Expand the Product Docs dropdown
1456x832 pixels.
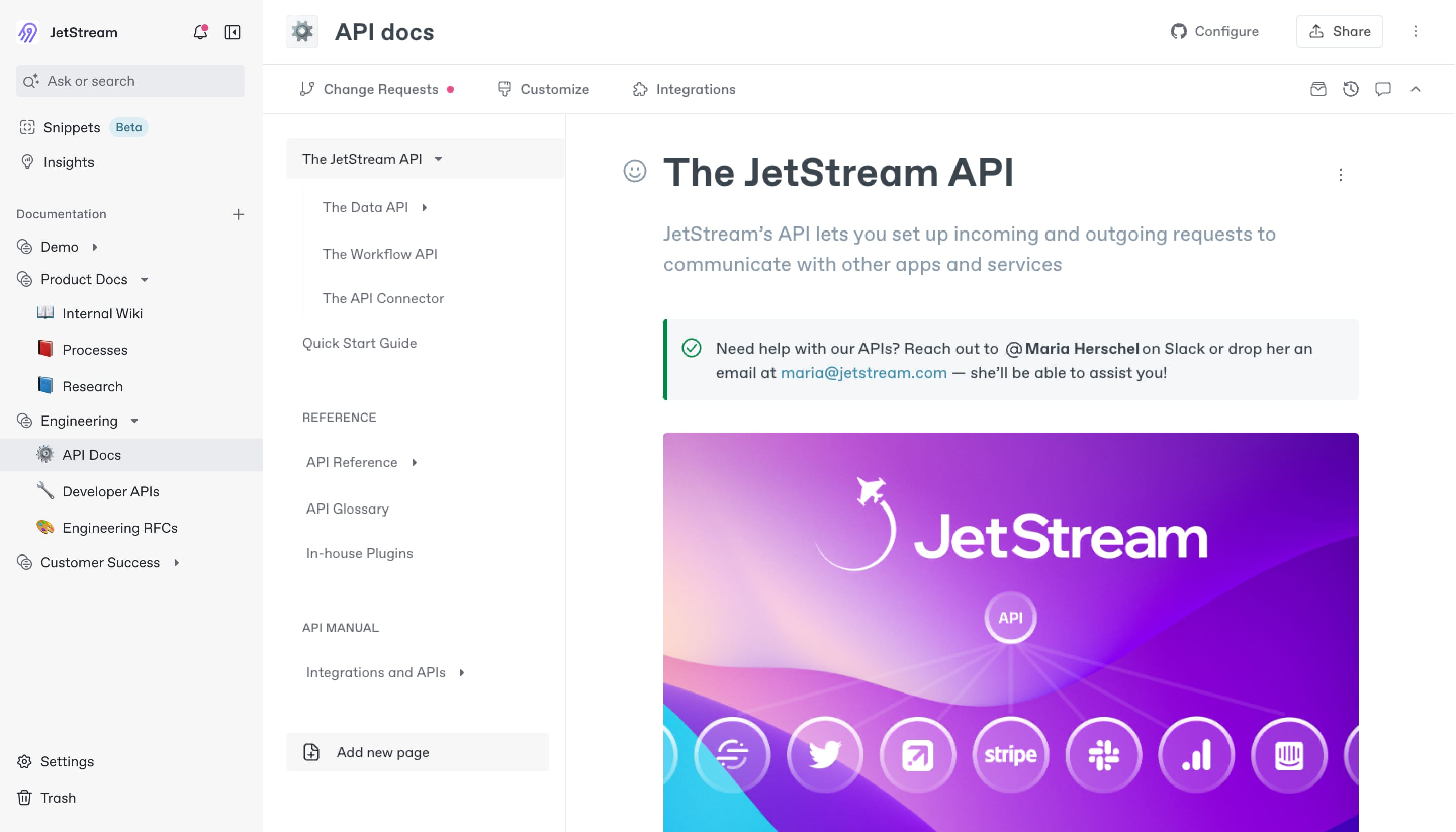click(143, 279)
